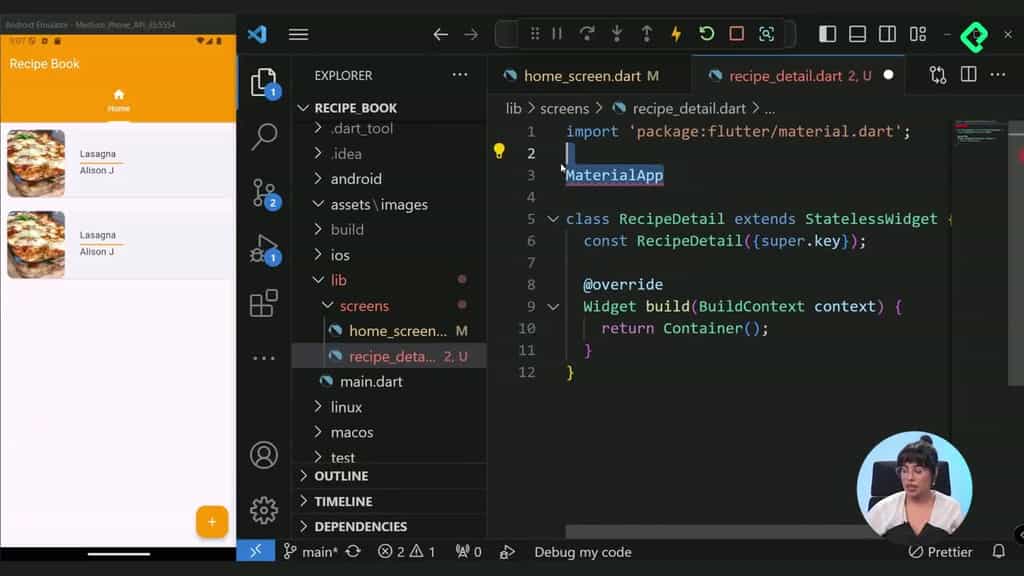Trigger Flutter Hot Reload lightning icon
Screen dimensions: 1024x576
pyautogui.click(x=676, y=33)
